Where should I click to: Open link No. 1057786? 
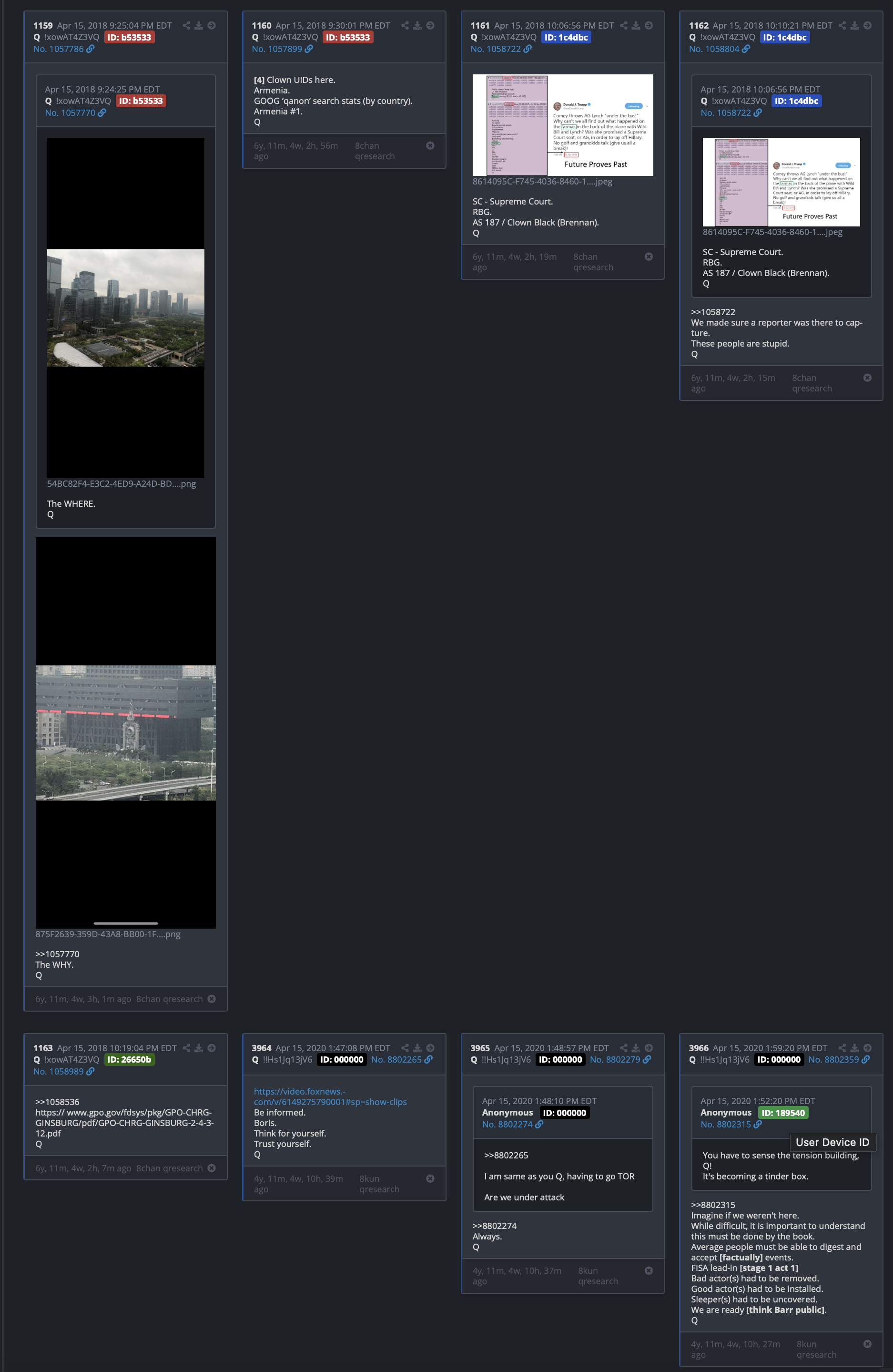[64, 49]
